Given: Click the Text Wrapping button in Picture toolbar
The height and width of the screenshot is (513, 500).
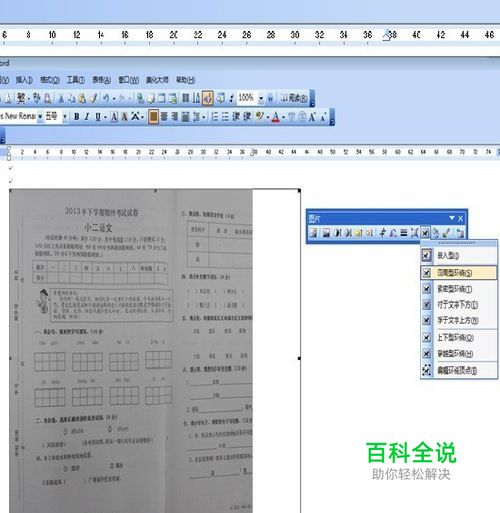Looking at the screenshot, I should coord(425,233).
